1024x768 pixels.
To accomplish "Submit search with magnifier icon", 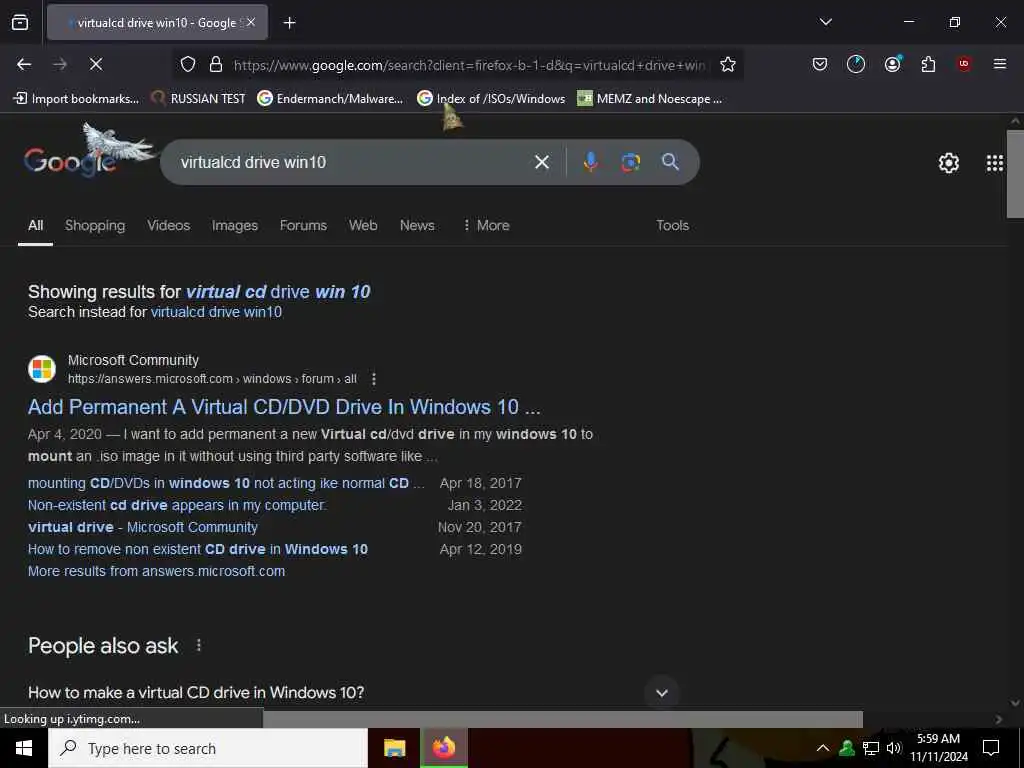I will click(670, 162).
